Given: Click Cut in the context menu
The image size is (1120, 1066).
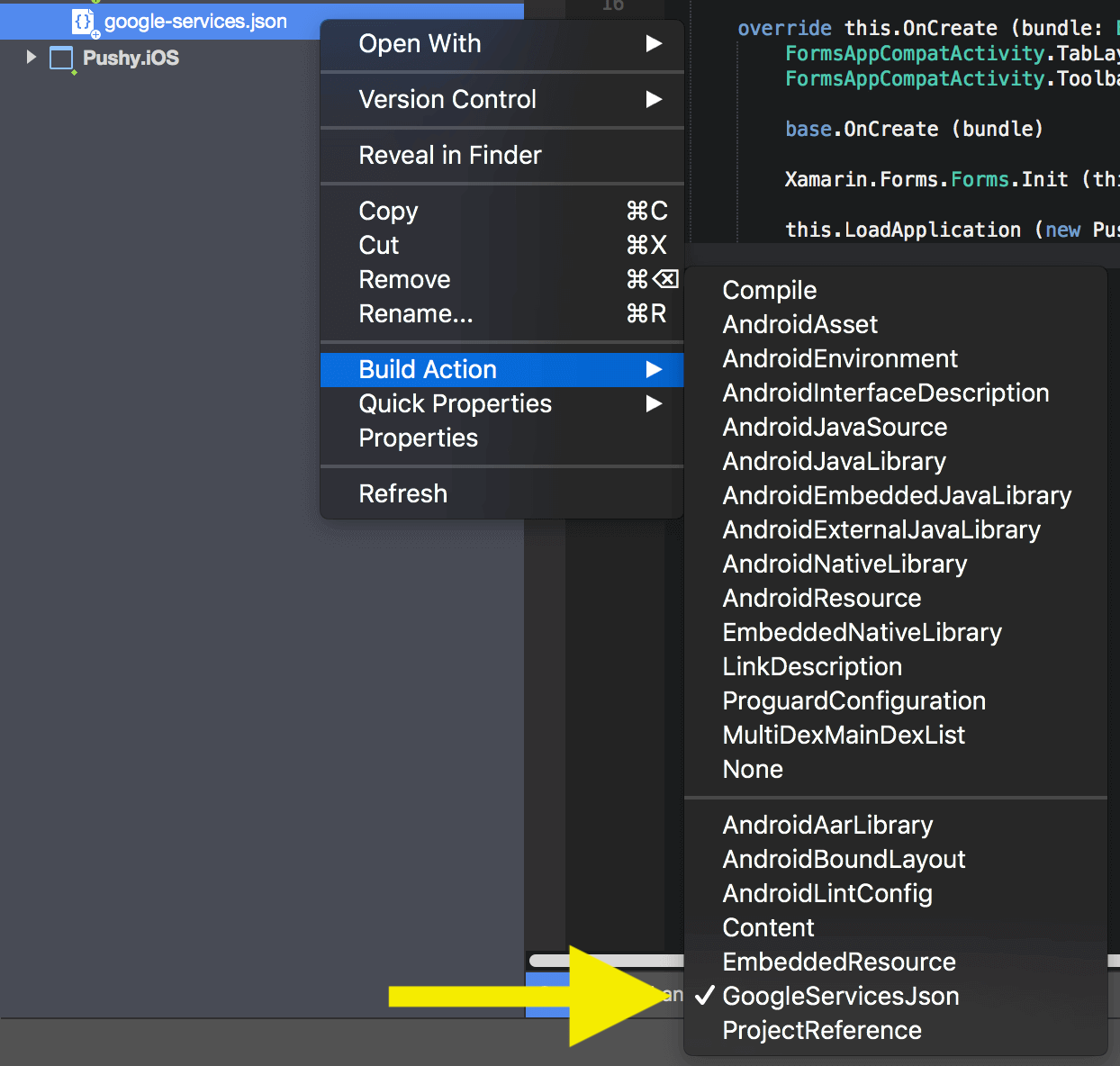Looking at the screenshot, I should [x=379, y=245].
